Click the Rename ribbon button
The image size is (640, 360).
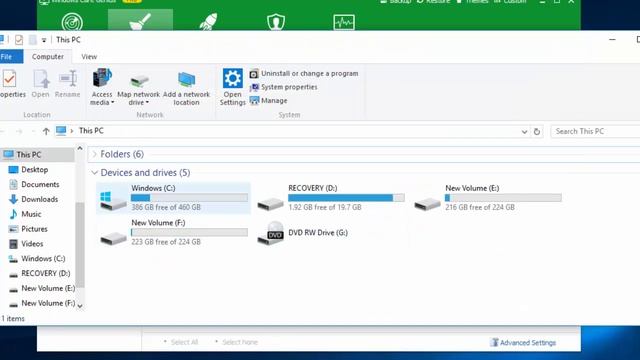(x=67, y=84)
